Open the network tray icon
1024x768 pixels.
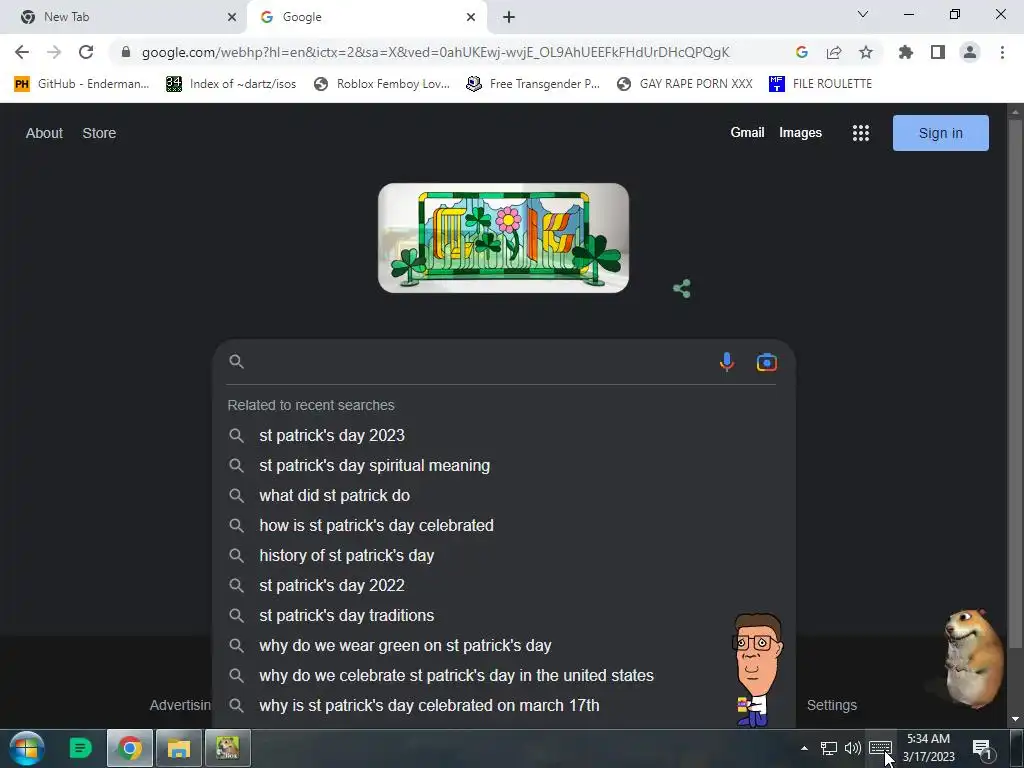(829, 748)
